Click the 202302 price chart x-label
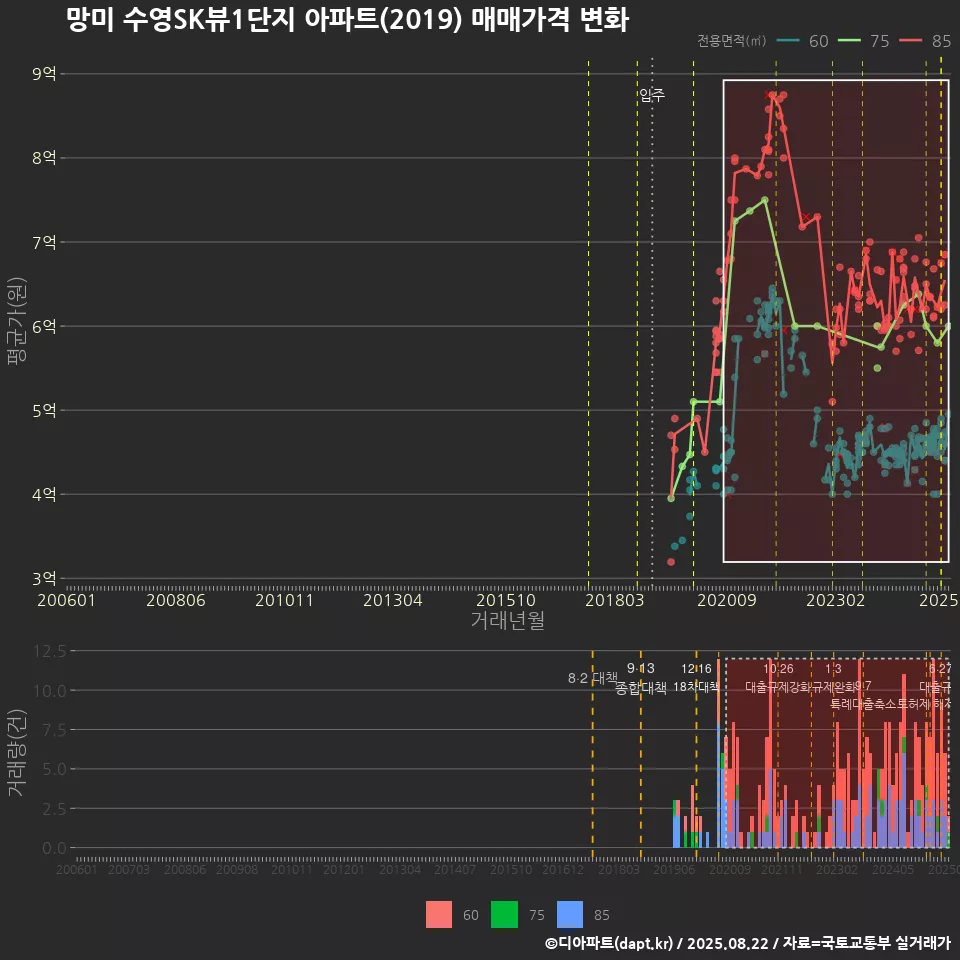This screenshot has height=960, width=960. point(835,600)
